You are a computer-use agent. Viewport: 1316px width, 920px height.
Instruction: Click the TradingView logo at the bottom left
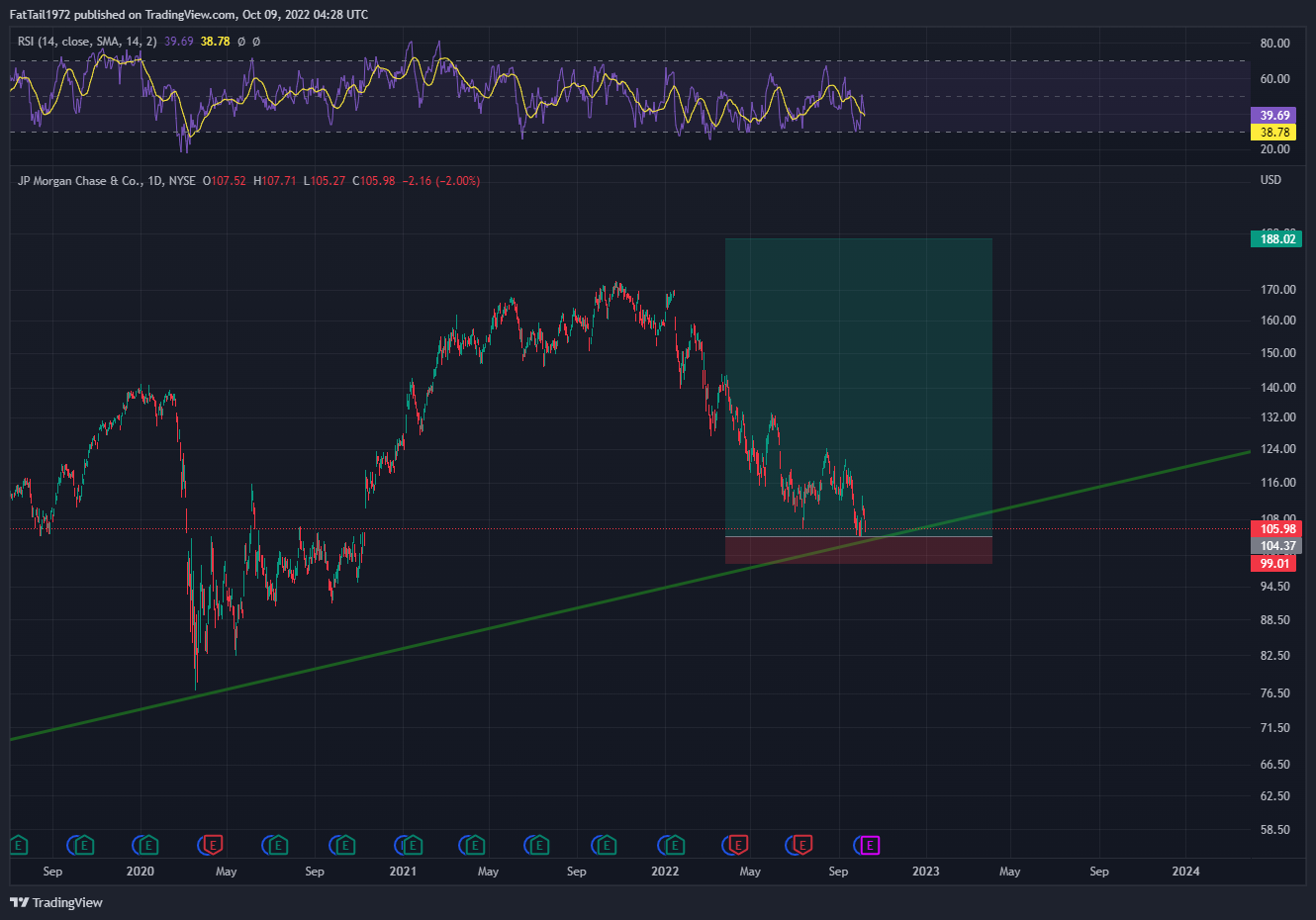click(x=56, y=902)
